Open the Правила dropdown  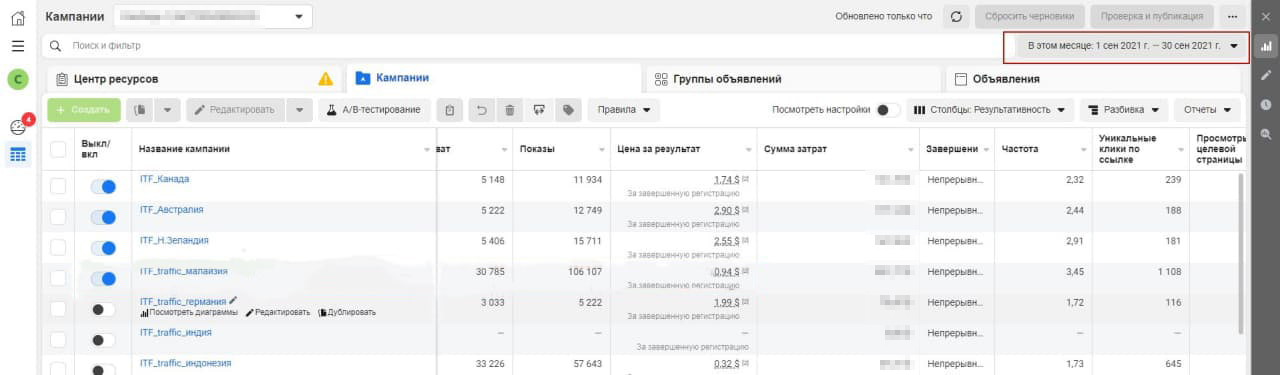623,110
